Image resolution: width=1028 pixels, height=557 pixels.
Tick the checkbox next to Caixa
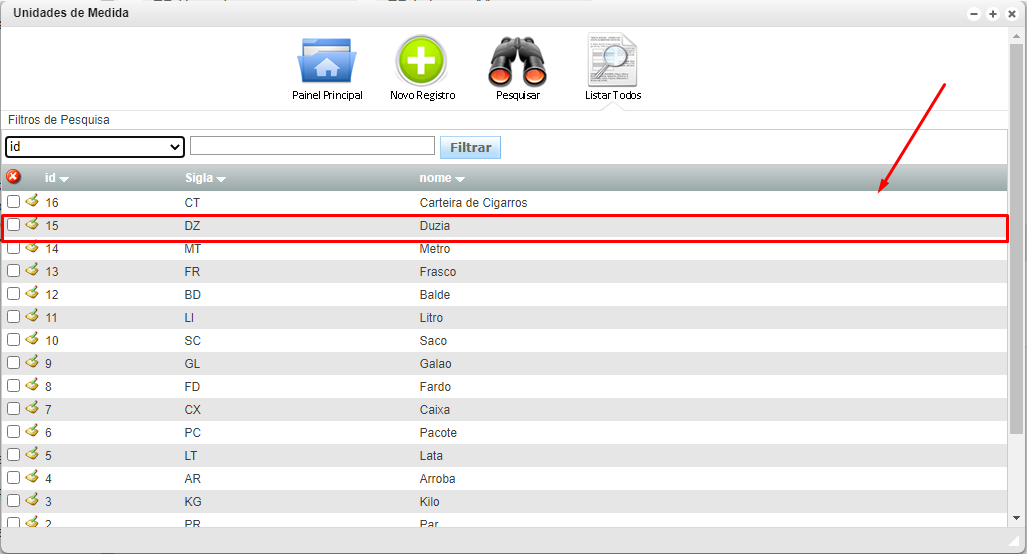click(x=13, y=409)
